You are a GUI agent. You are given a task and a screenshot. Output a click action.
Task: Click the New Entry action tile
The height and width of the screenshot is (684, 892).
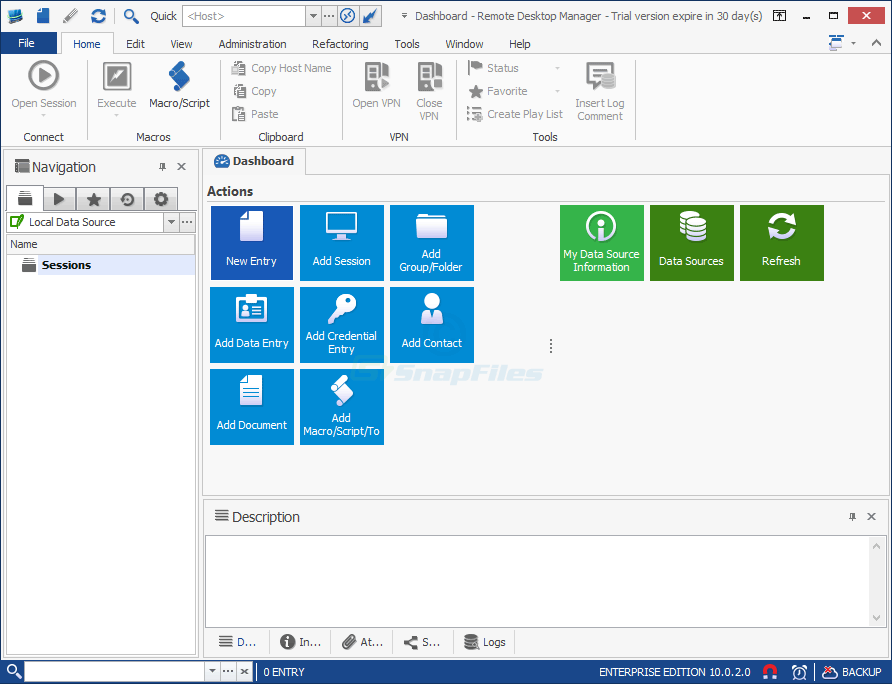[x=251, y=243]
